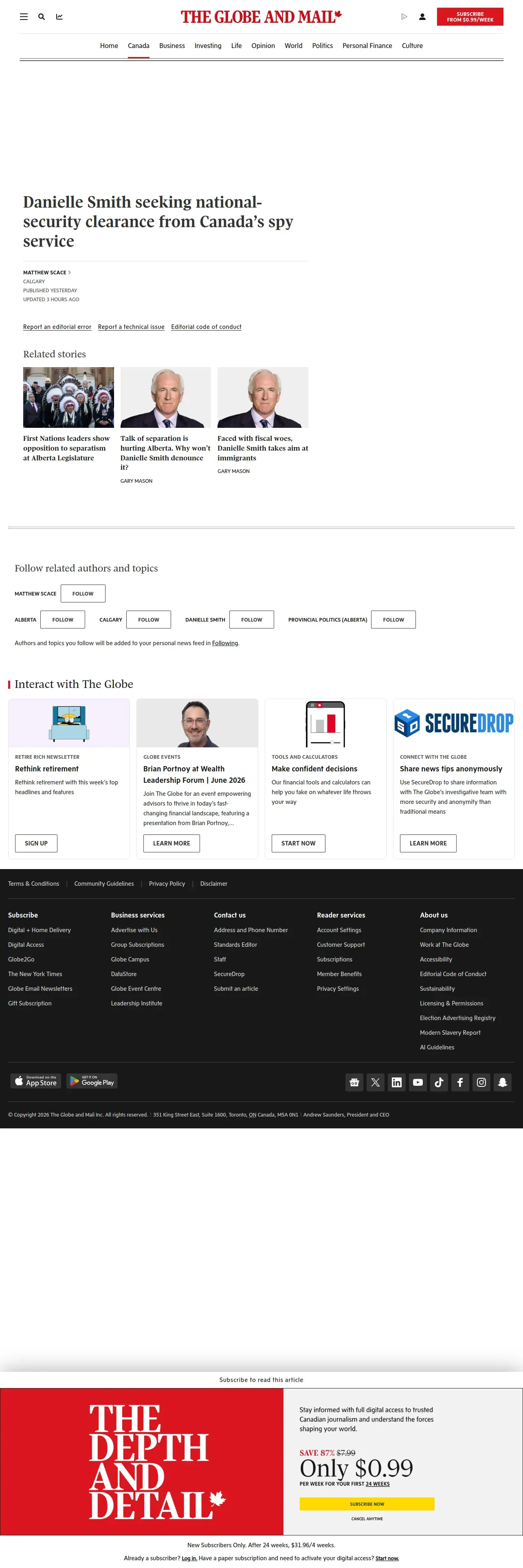Open Privacy Policy footer link

point(167,884)
